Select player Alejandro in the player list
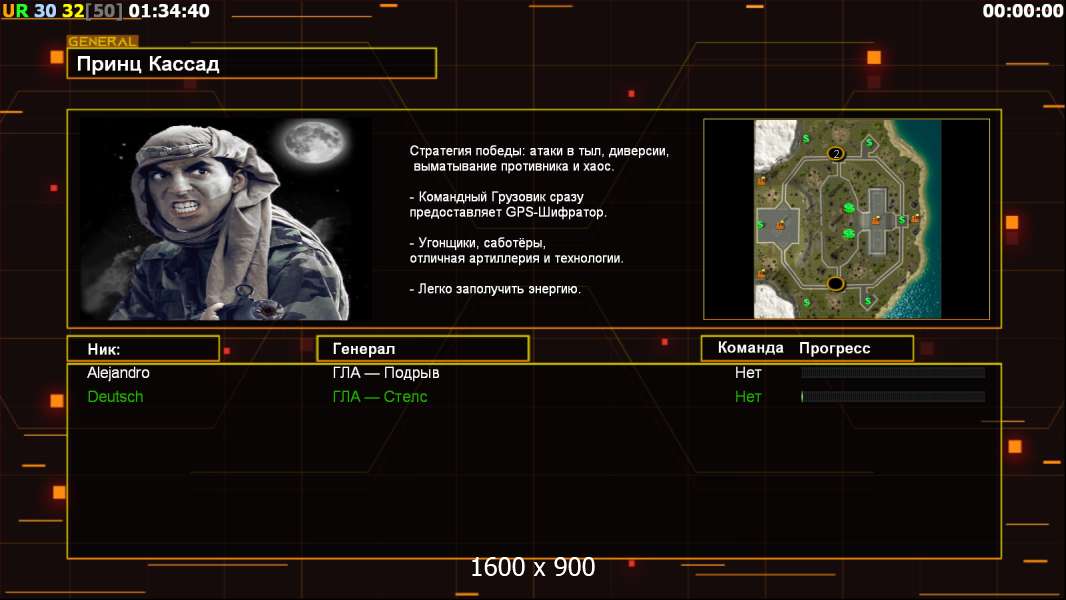This screenshot has height=600, width=1066. coord(118,373)
